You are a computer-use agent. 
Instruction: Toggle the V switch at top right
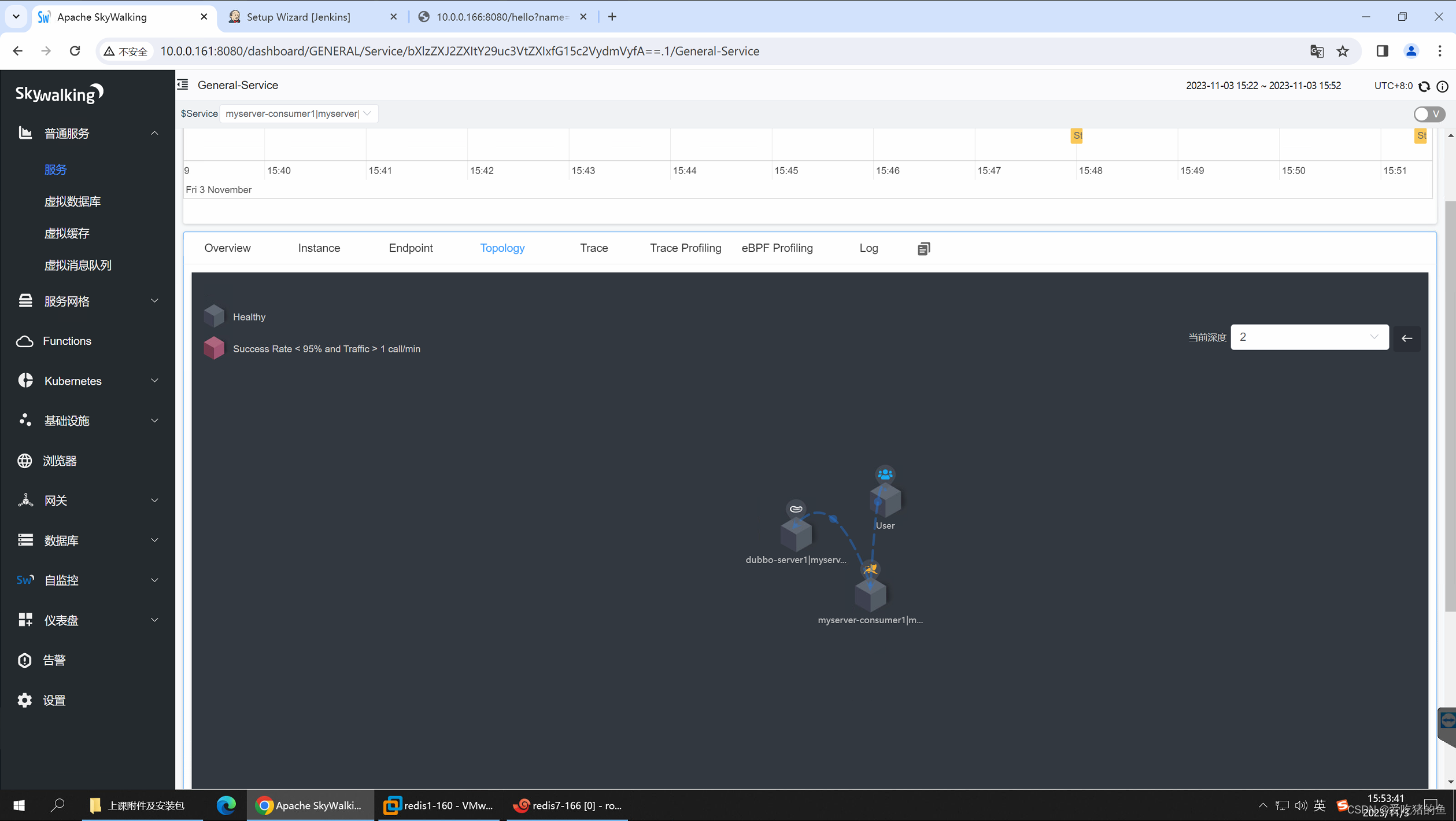point(1429,114)
